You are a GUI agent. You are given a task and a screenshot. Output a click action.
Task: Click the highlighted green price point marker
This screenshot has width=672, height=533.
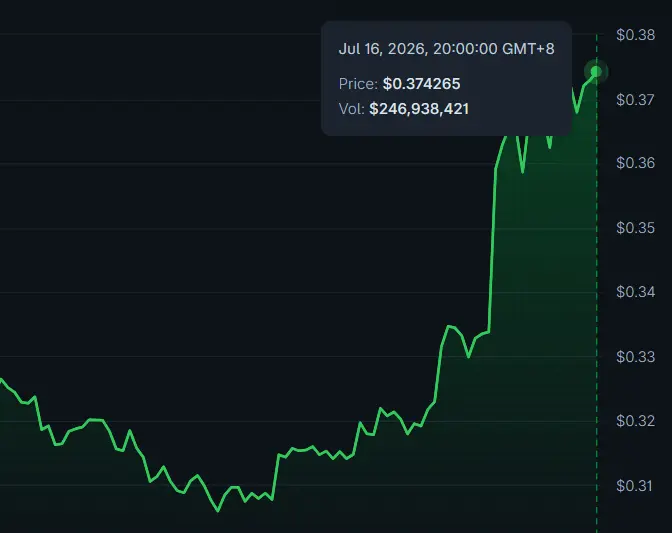pyautogui.click(x=596, y=72)
